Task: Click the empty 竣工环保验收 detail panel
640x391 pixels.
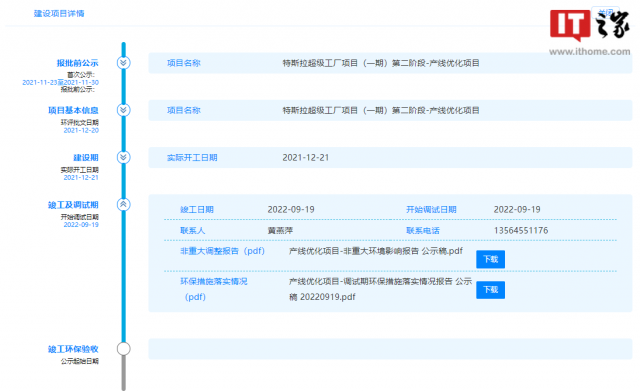Action: pyautogui.click(x=390, y=349)
